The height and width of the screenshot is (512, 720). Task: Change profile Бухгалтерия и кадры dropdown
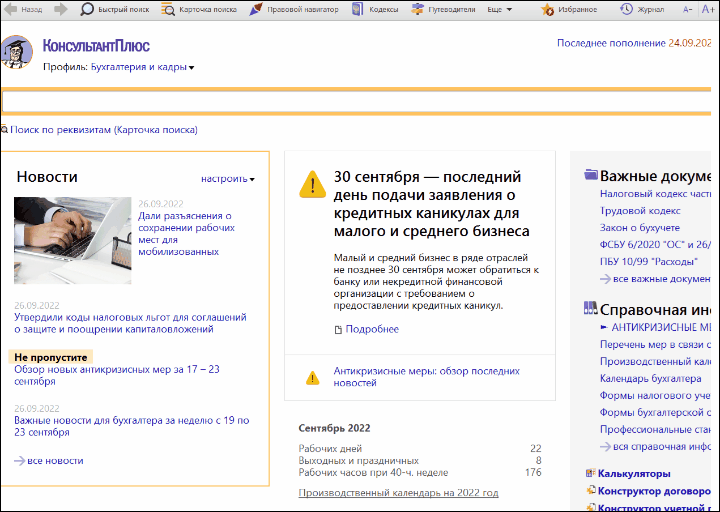(142, 67)
